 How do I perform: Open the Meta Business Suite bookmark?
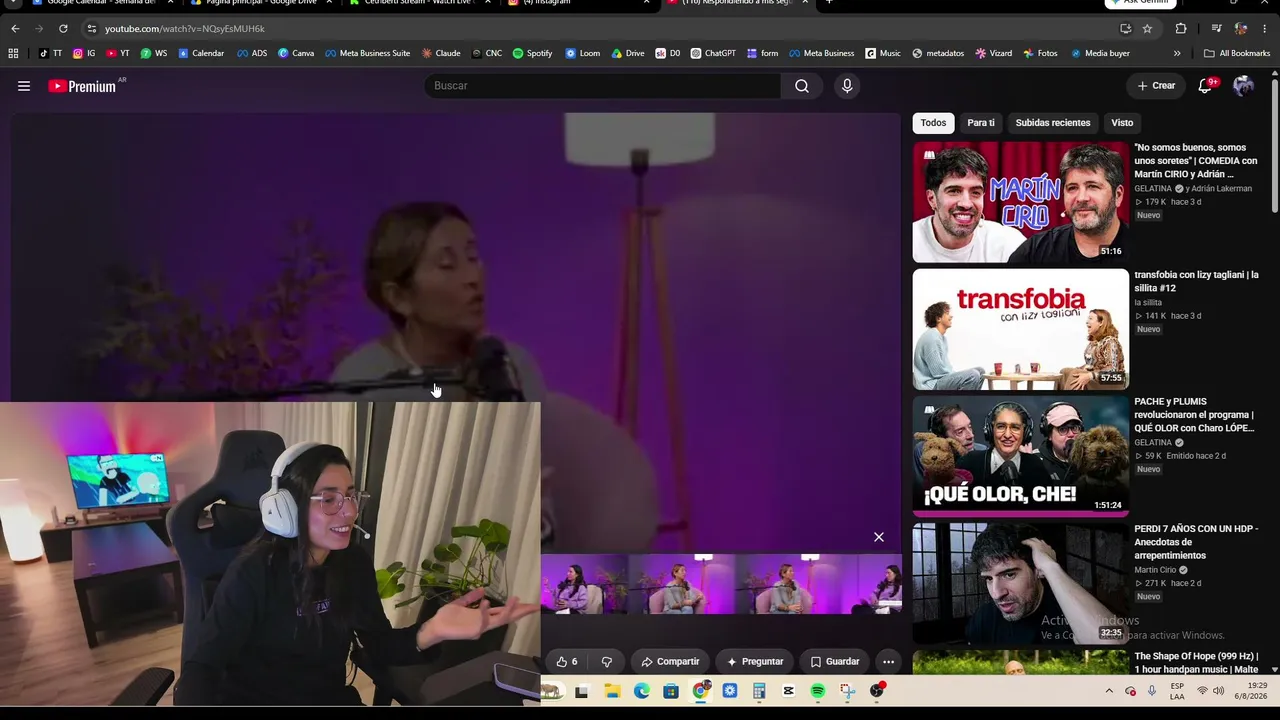(x=367, y=53)
